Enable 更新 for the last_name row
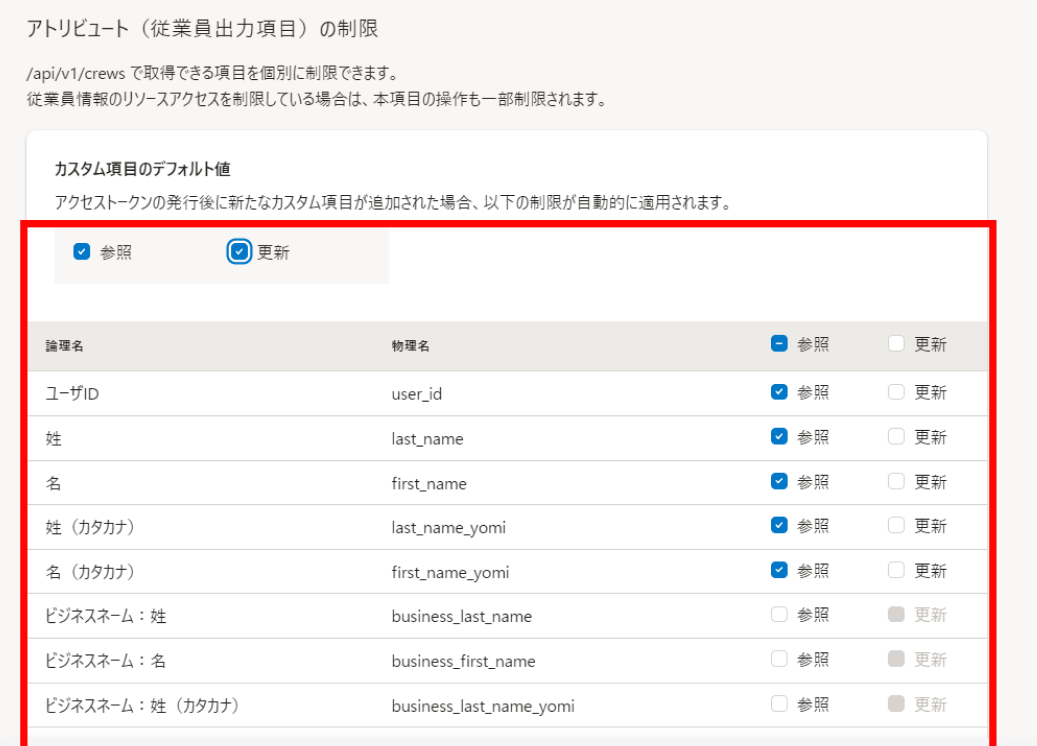The image size is (1037, 746). [896, 437]
